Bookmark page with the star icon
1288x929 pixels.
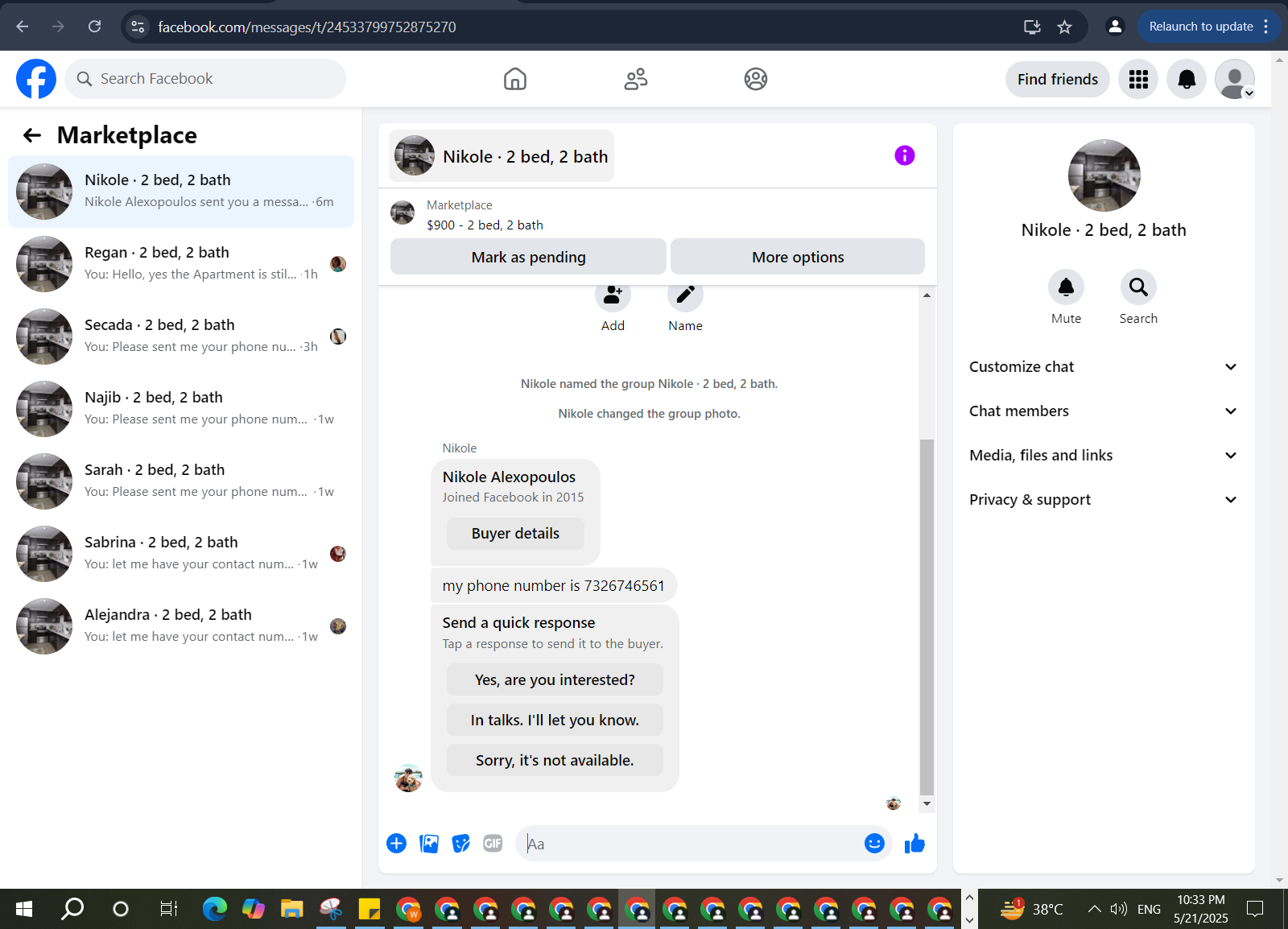pos(1064,27)
